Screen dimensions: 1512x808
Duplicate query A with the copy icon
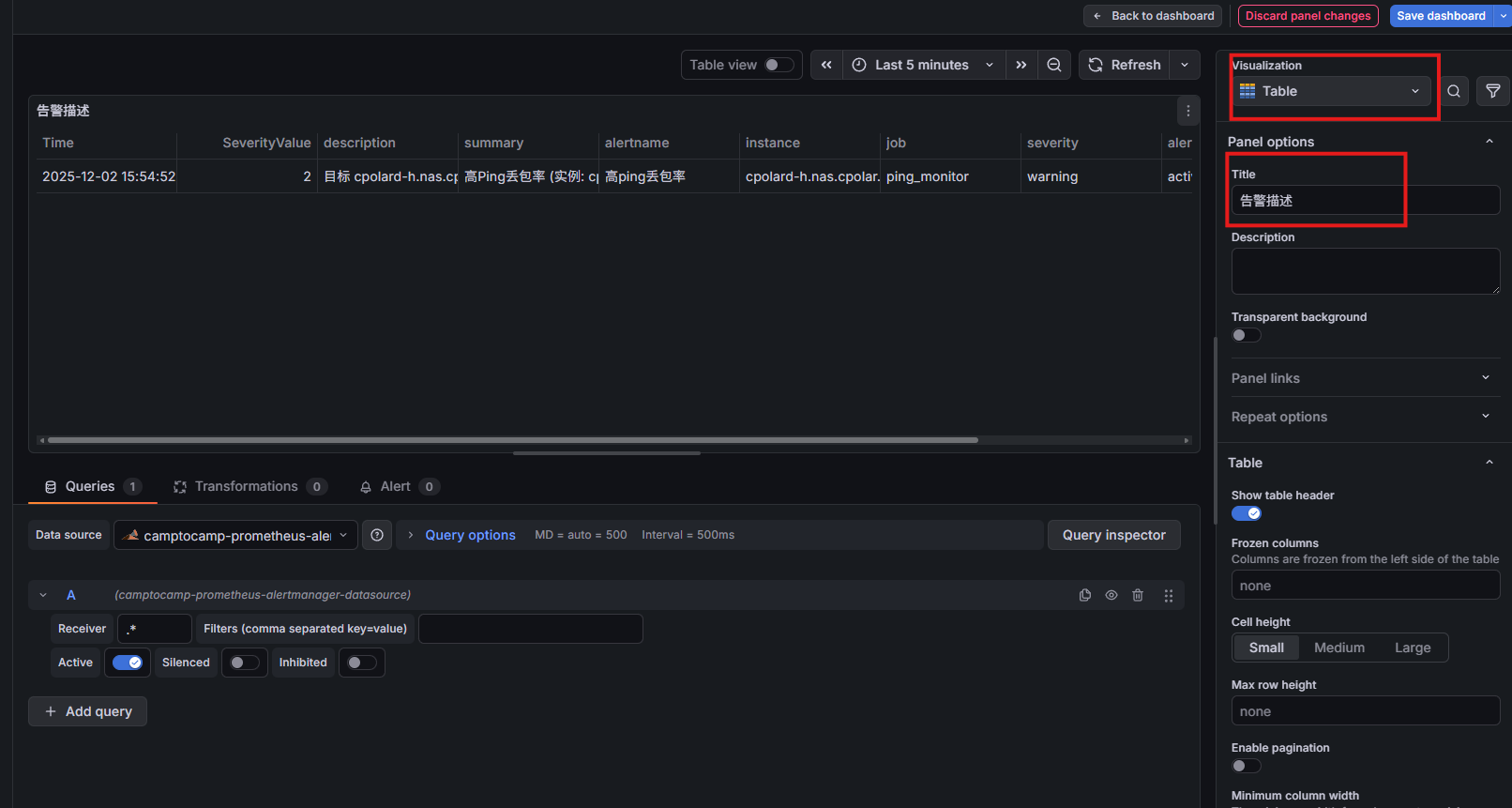[1085, 595]
